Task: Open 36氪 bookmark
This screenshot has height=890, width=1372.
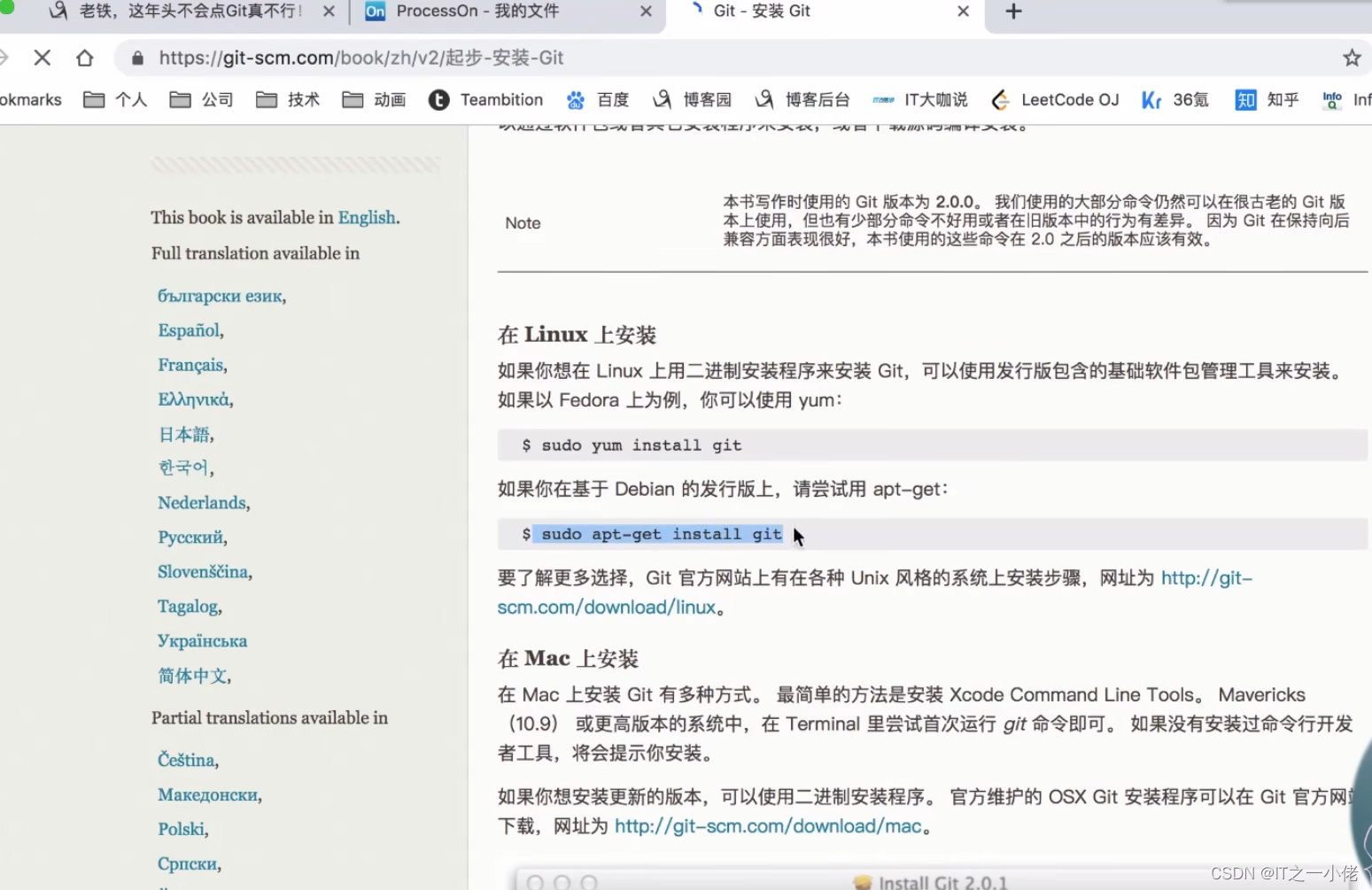Action: (x=1174, y=100)
